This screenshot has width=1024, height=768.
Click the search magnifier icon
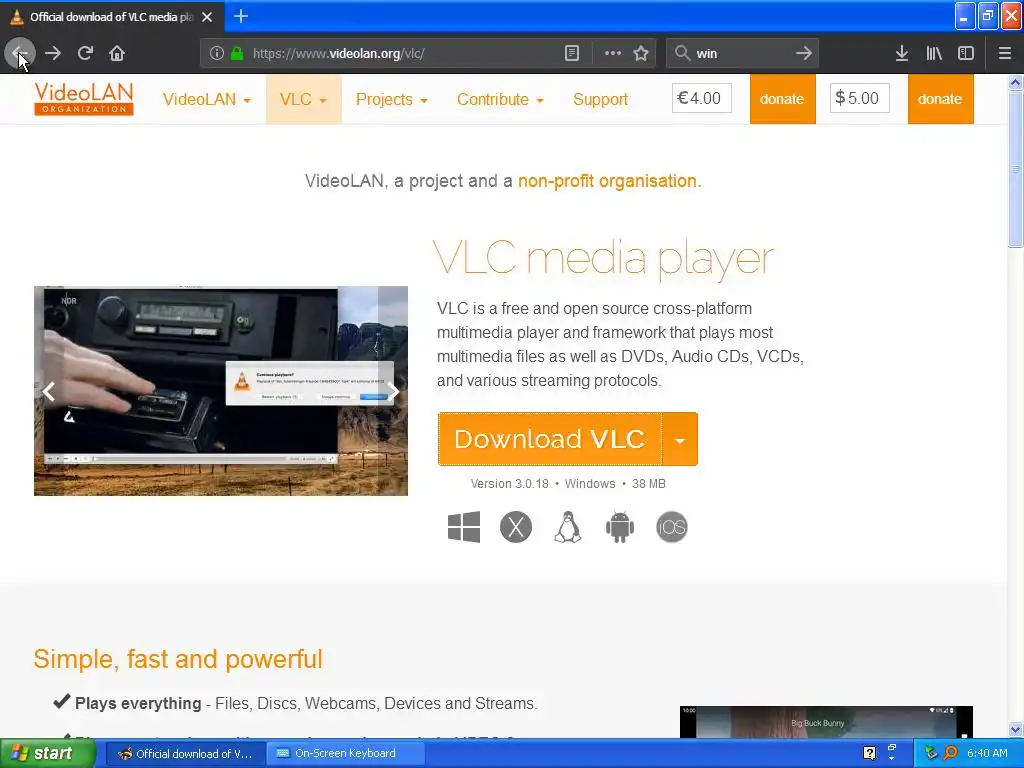coord(682,53)
